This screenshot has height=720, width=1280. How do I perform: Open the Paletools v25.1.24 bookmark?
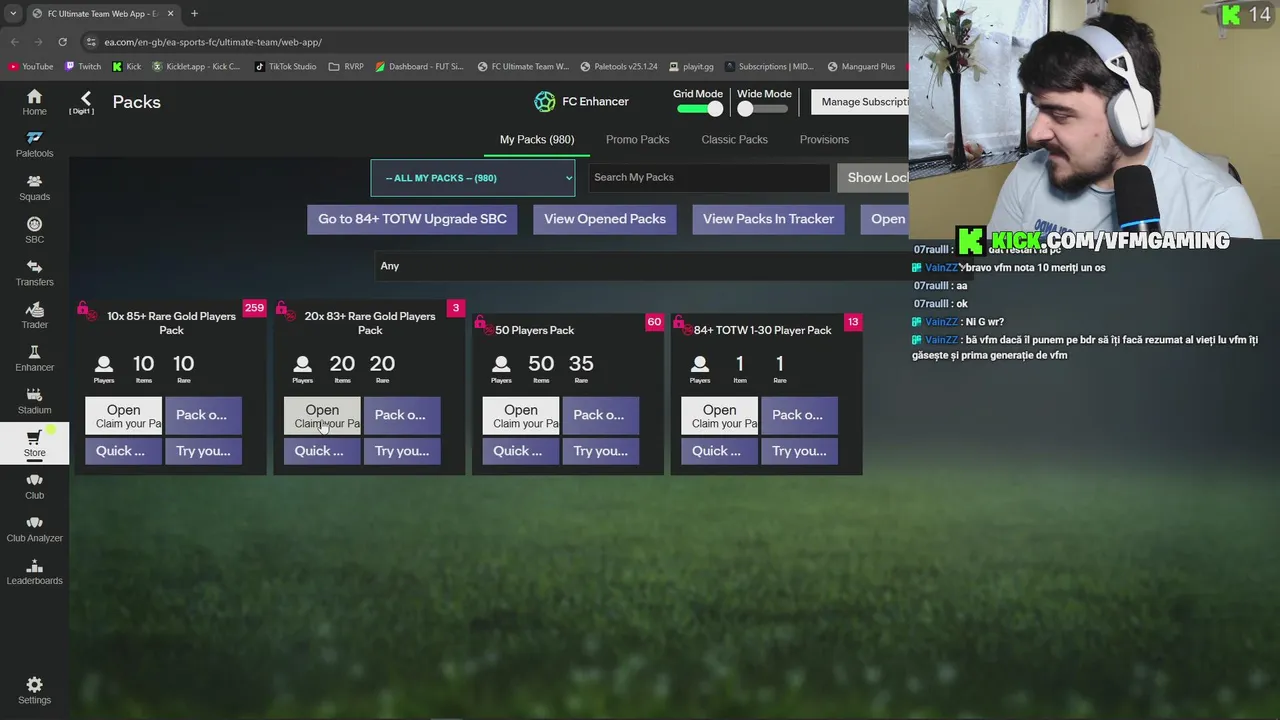pyautogui.click(x=618, y=67)
